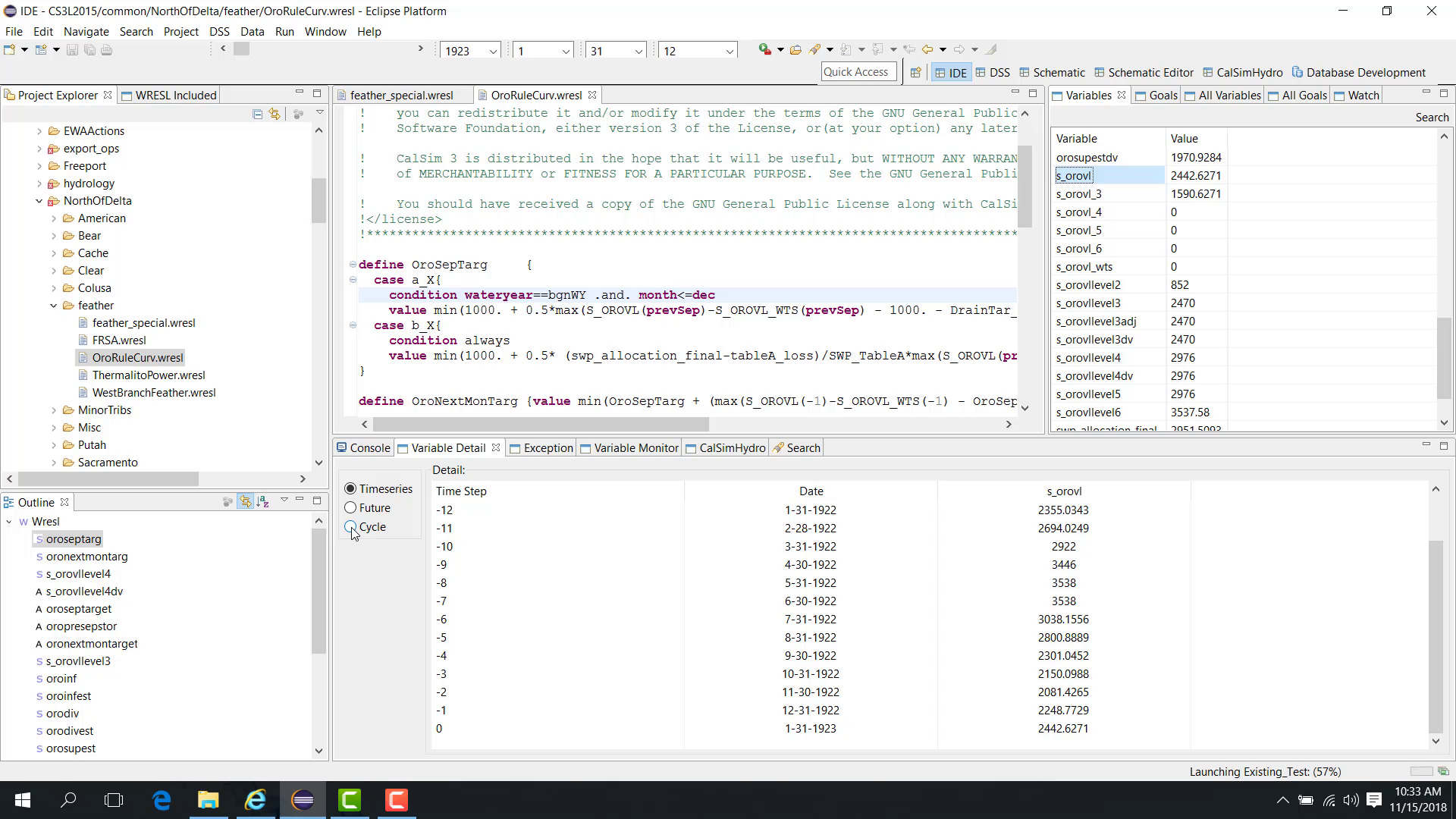This screenshot has width=1456, height=819.
Task: Select the Cycle radio button
Action: pos(350,527)
